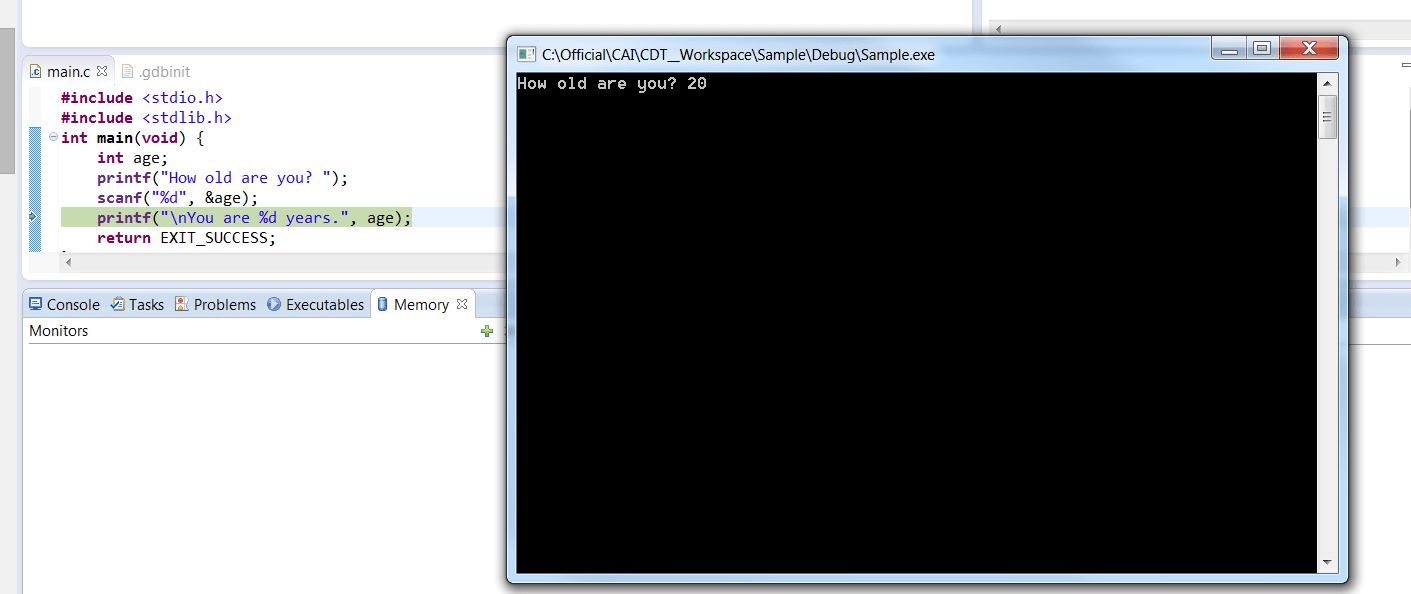This screenshot has height=594, width=1411.
Task: Open the Console view tab
Action: tap(64, 305)
